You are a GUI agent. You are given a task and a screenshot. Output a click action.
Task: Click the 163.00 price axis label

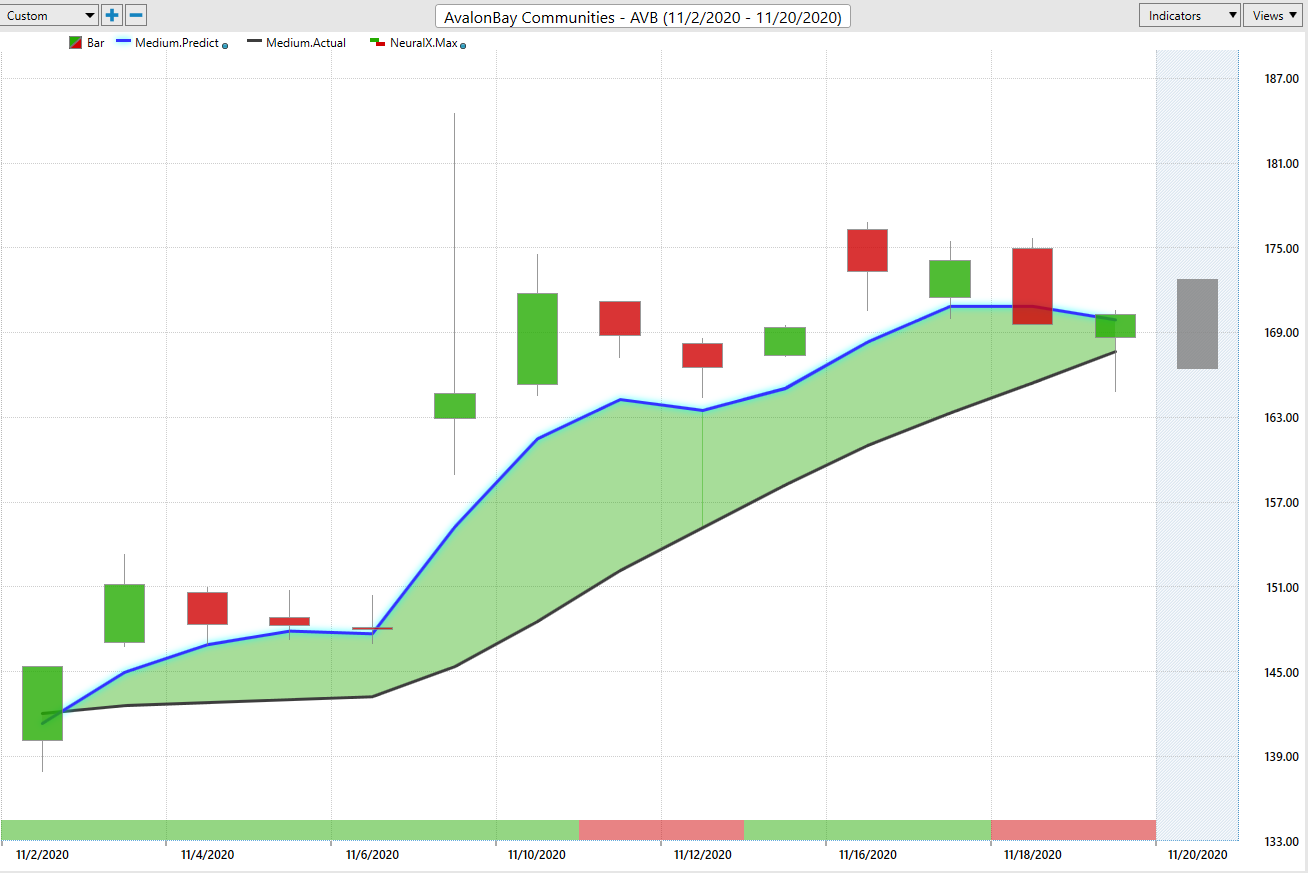coord(1282,418)
